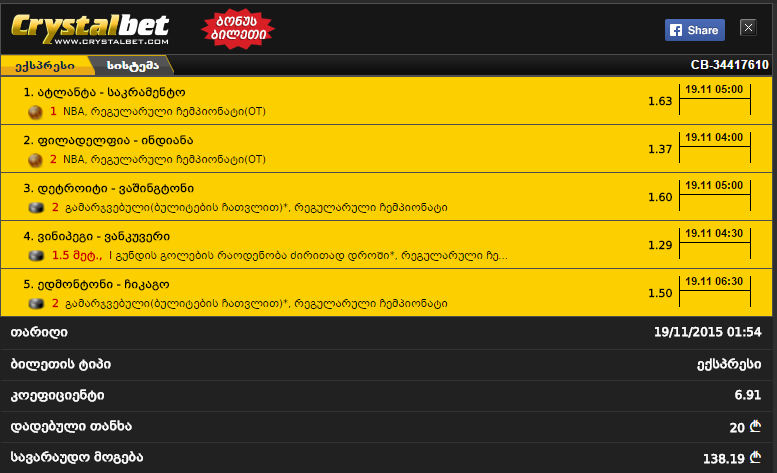Image resolution: width=777 pixels, height=473 pixels.
Task: Click the 19.11 06:30 start time
Action: (714, 281)
